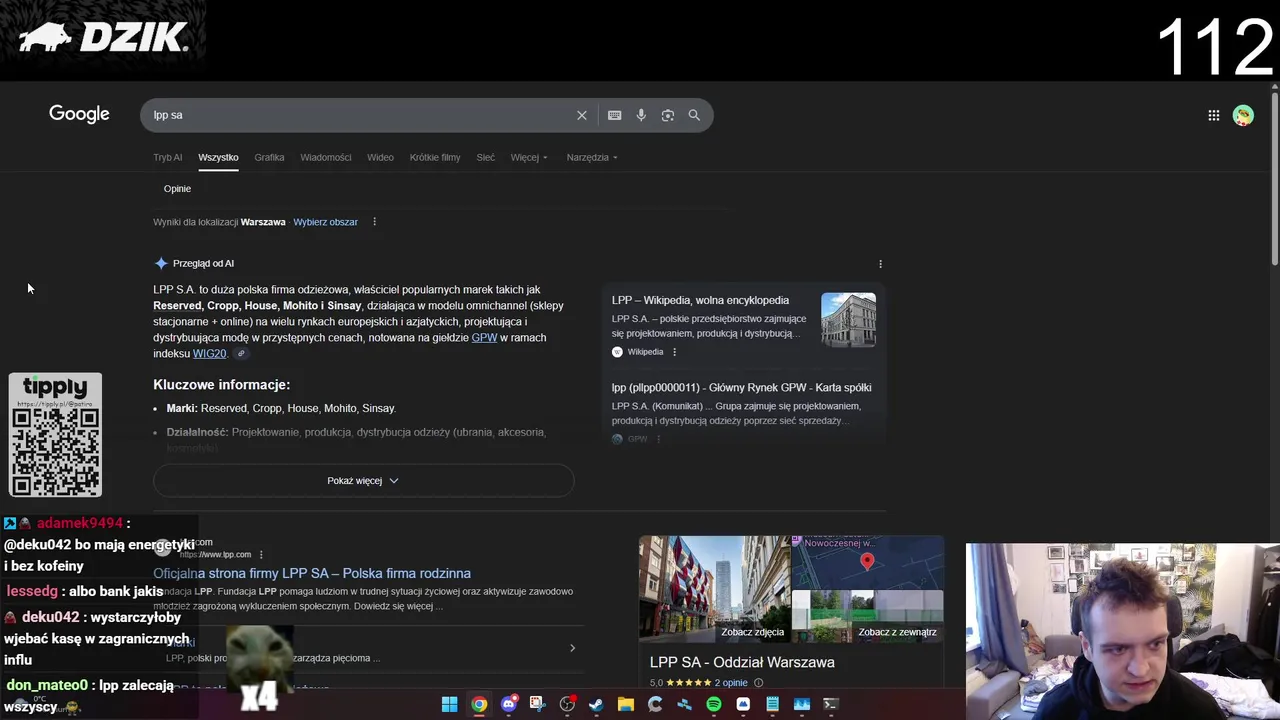Expand AI overview with Pokaż więcej
The width and height of the screenshot is (1280, 720).
[363, 481]
